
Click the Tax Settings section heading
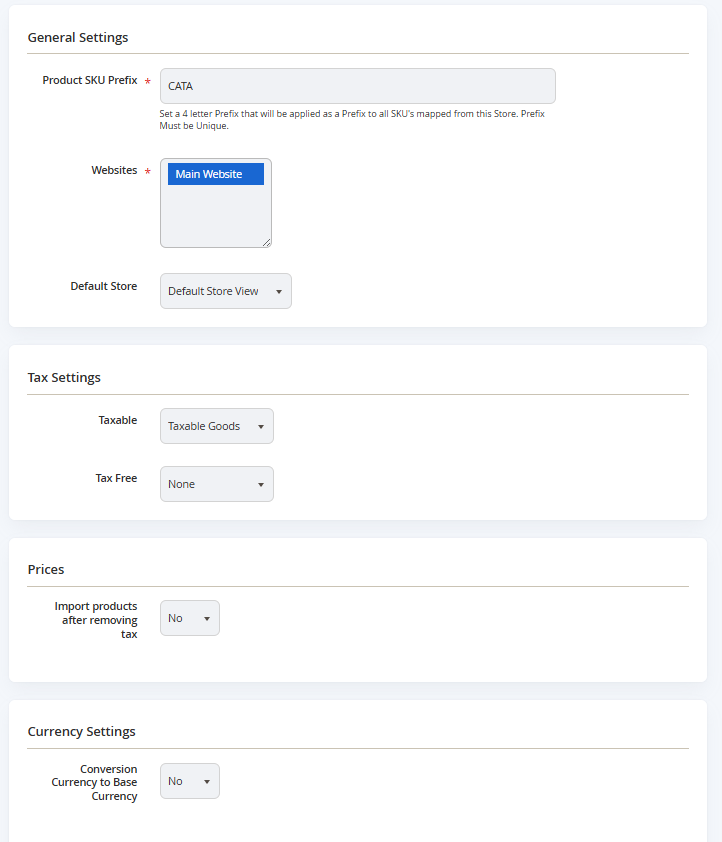click(x=64, y=378)
